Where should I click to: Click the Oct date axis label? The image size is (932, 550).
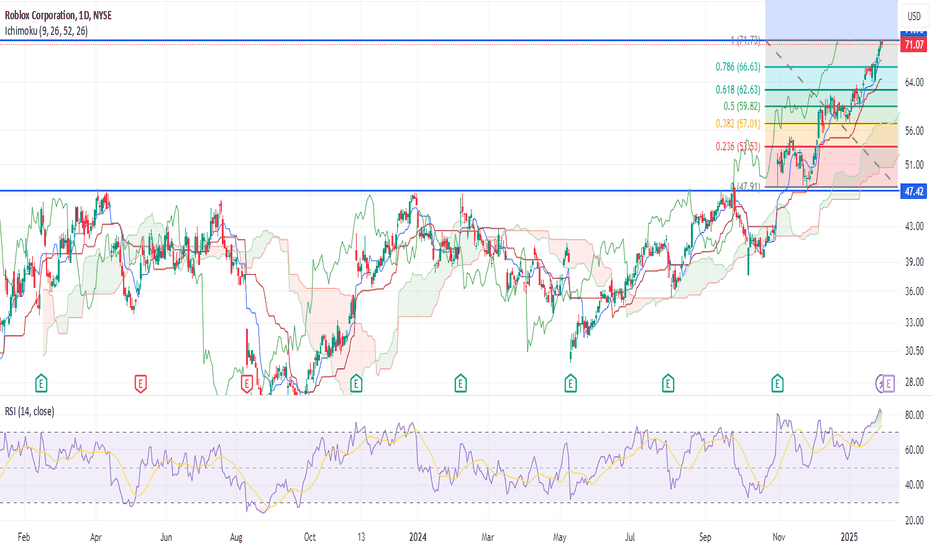coord(310,537)
